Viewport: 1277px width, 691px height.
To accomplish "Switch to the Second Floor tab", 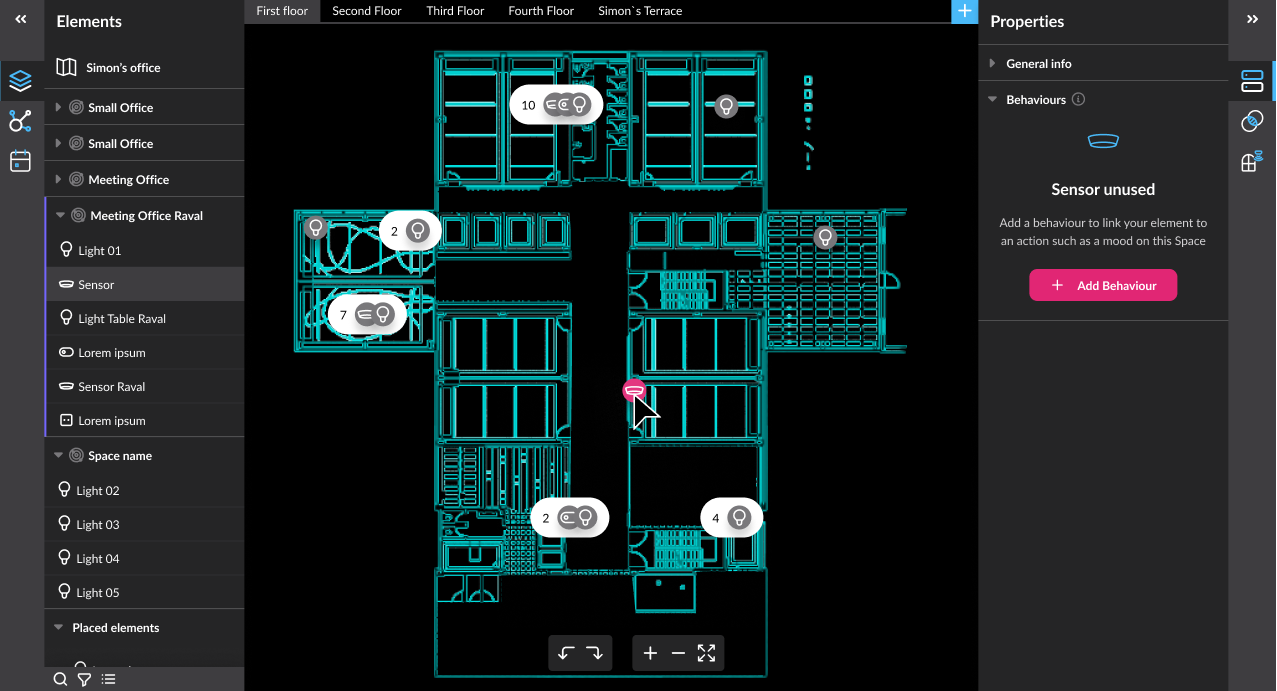I will 366,11.
